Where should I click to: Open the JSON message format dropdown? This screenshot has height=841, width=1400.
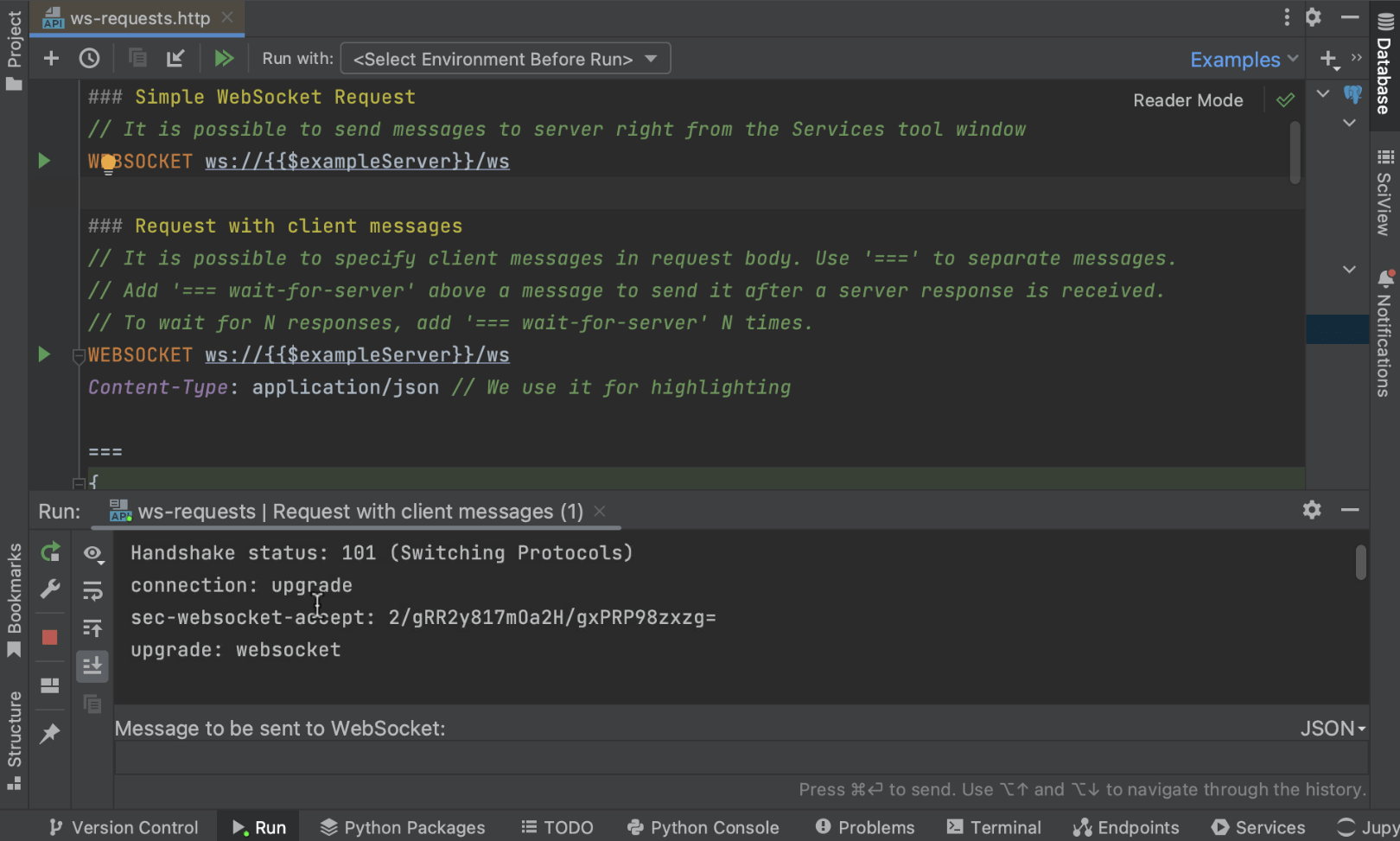coord(1333,729)
